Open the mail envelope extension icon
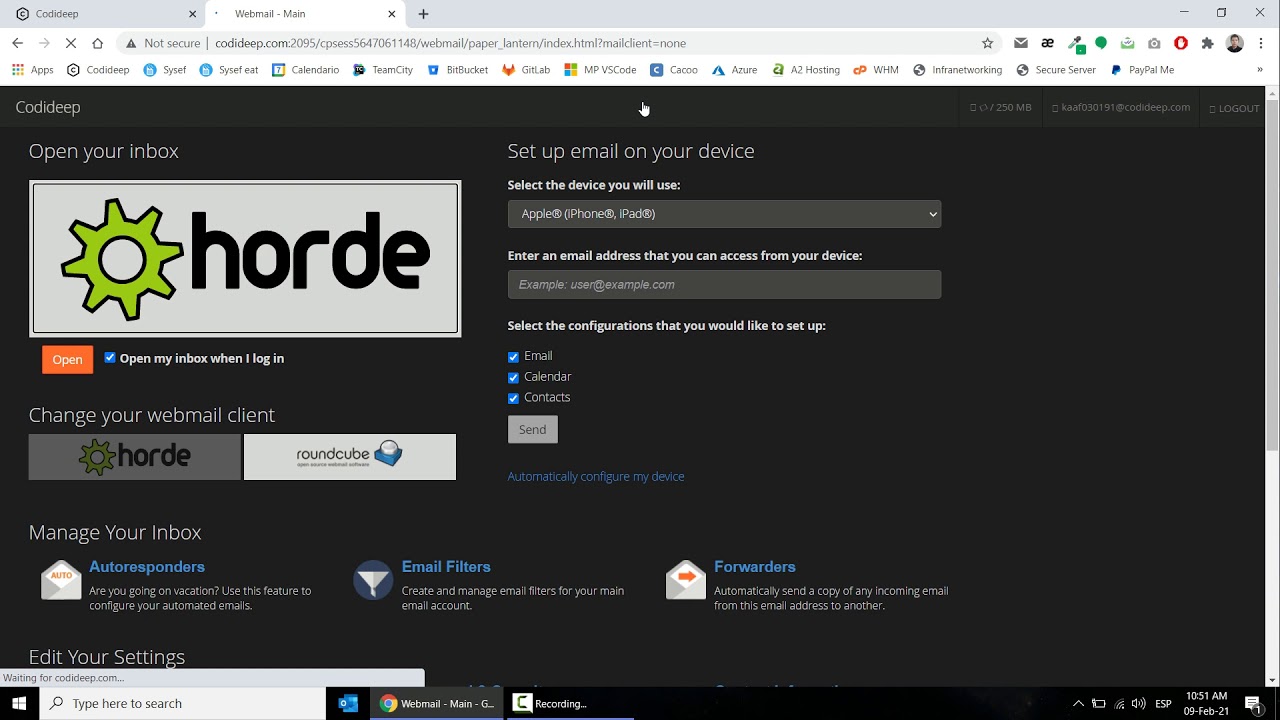The image size is (1280, 720). pos(1021,43)
